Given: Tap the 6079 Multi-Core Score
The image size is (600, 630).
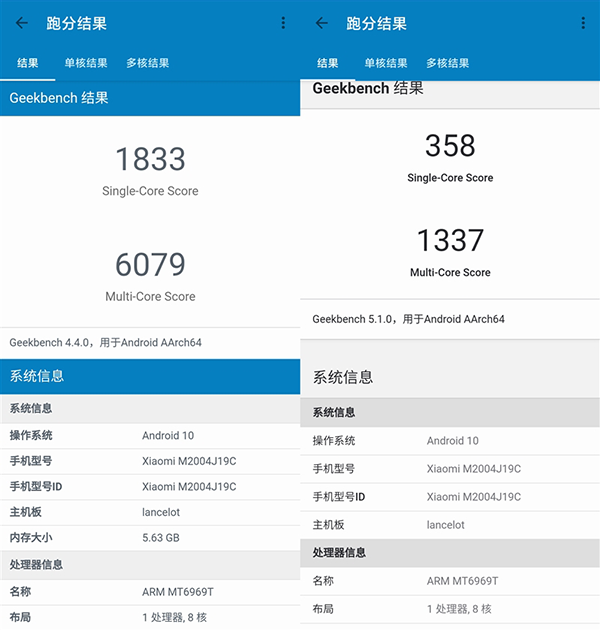Looking at the screenshot, I should [x=150, y=265].
